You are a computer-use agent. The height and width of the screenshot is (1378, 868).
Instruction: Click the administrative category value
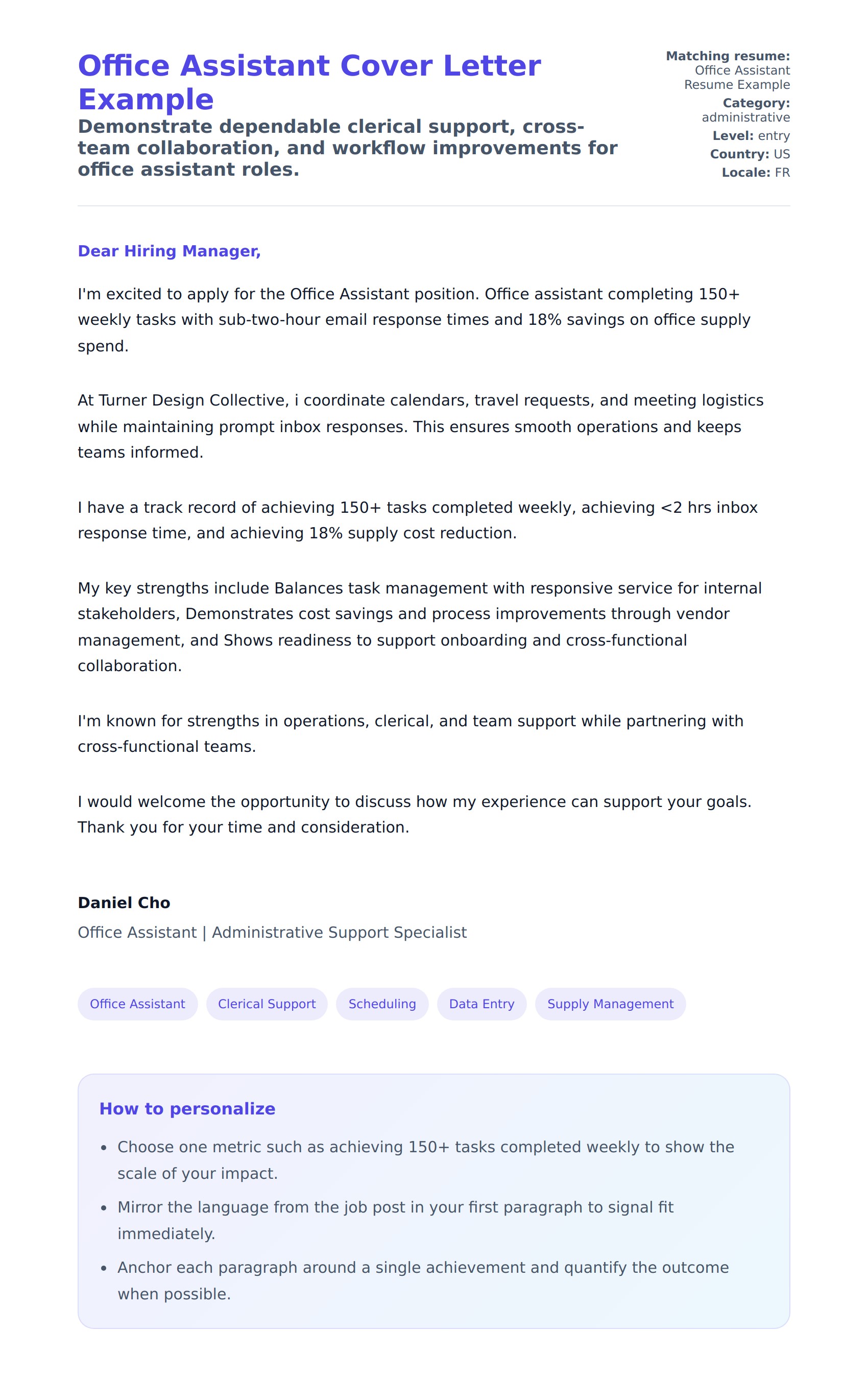coord(745,117)
